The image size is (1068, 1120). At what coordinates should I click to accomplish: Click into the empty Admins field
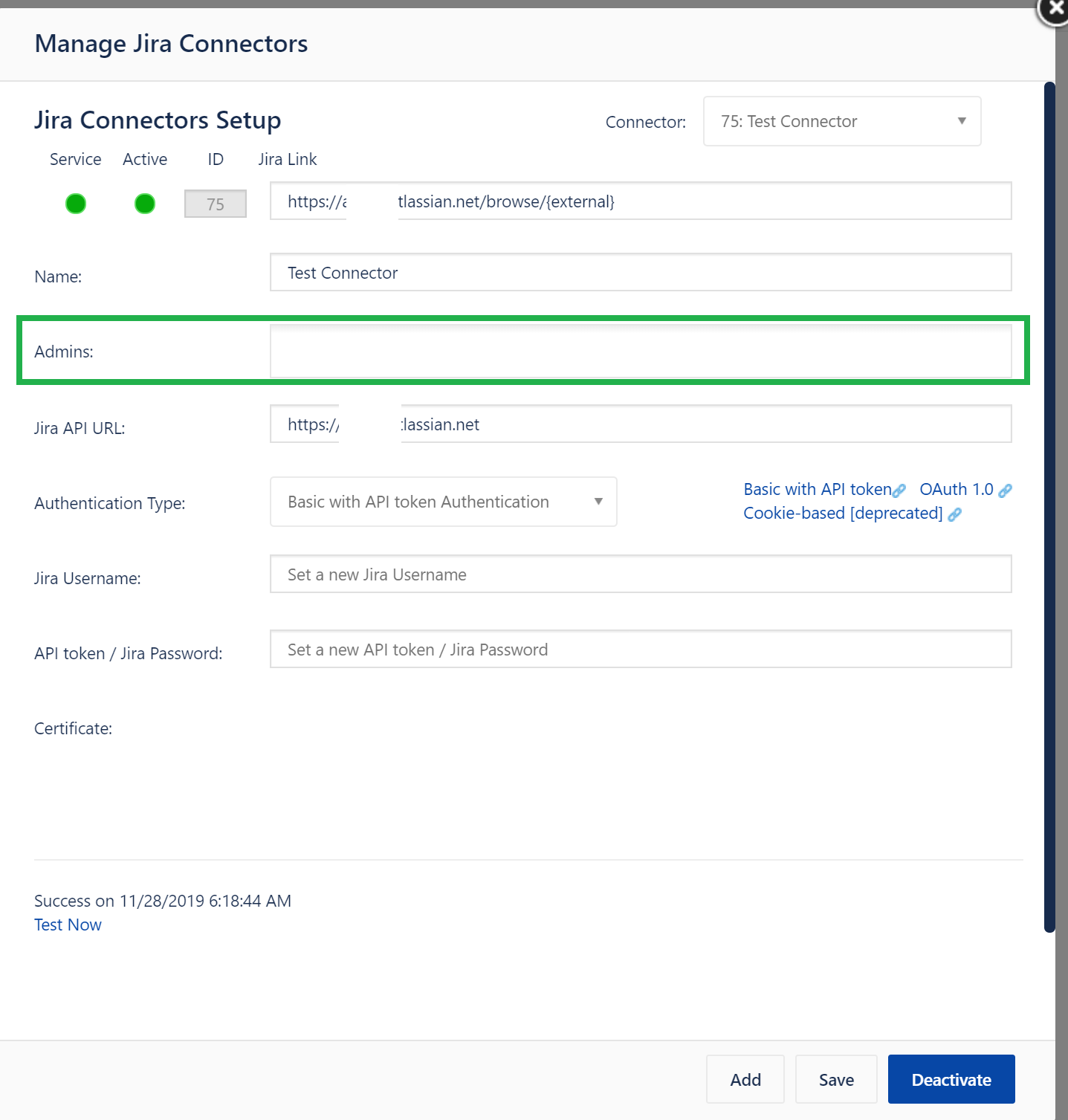[641, 351]
